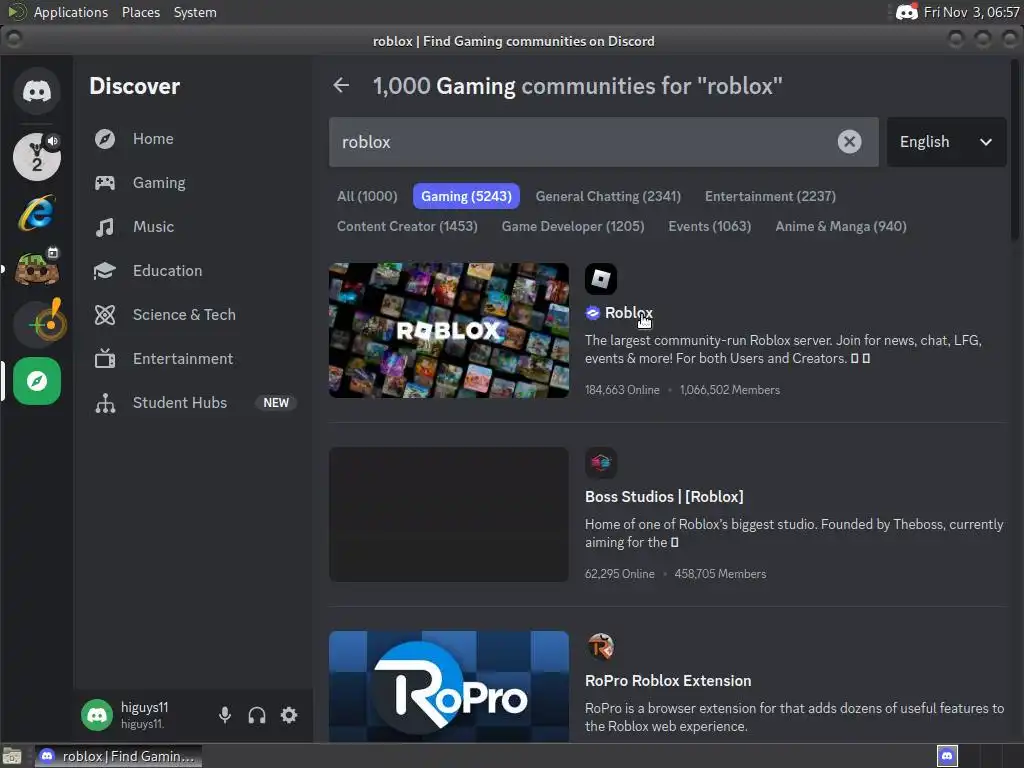
Task: Click the RoPro server avatar icon
Action: click(601, 647)
